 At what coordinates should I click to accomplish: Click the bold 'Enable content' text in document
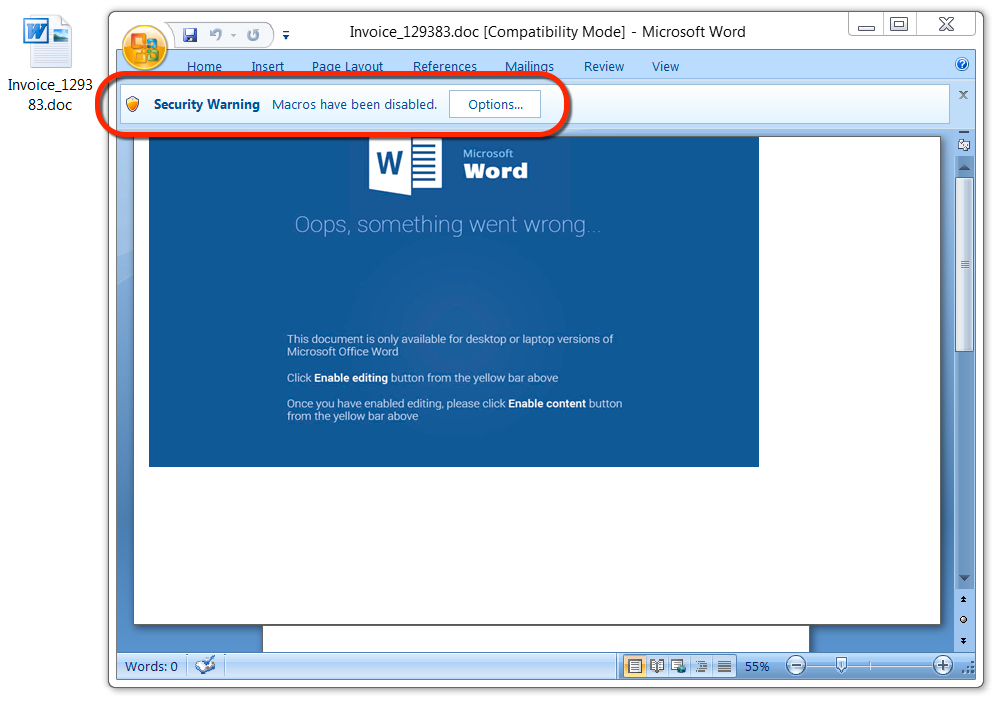point(547,403)
